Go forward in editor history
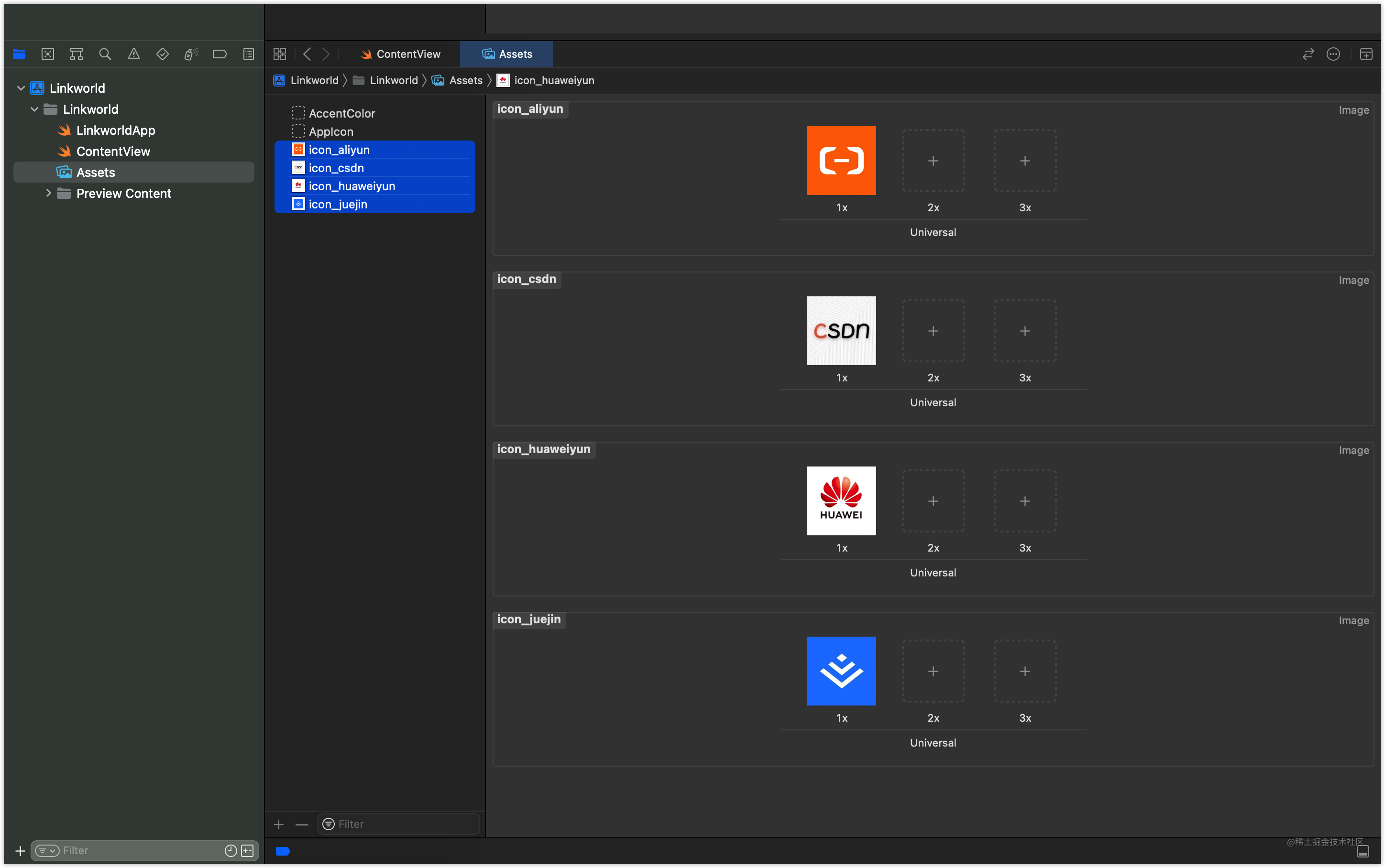The width and height of the screenshot is (1385, 868). (x=326, y=54)
